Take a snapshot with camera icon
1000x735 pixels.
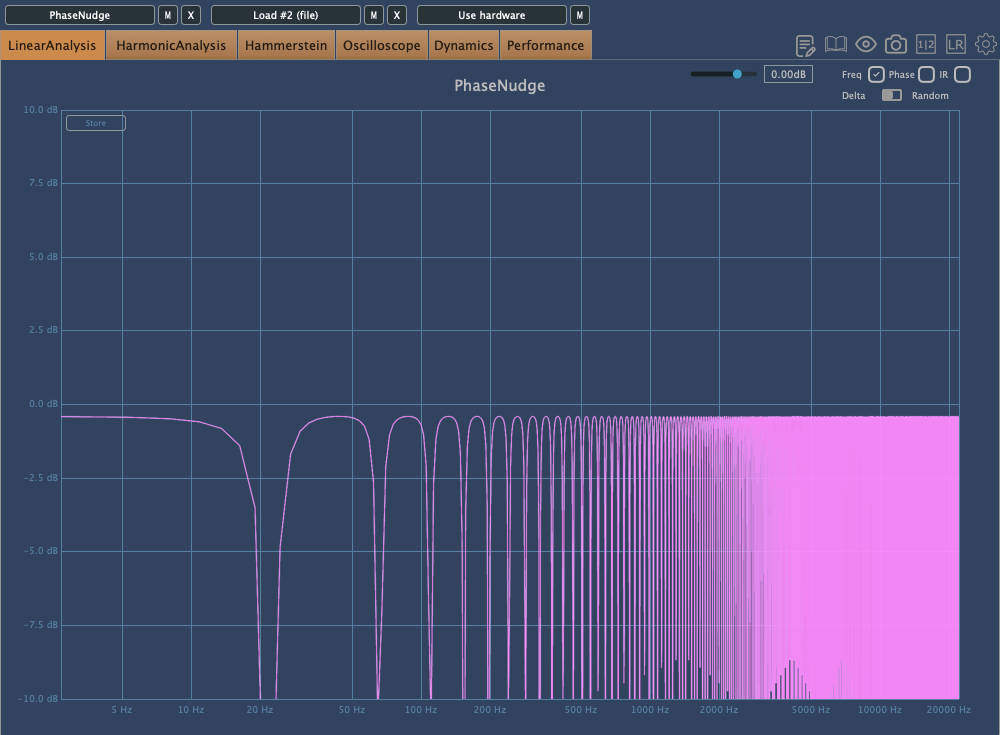pyautogui.click(x=896, y=45)
